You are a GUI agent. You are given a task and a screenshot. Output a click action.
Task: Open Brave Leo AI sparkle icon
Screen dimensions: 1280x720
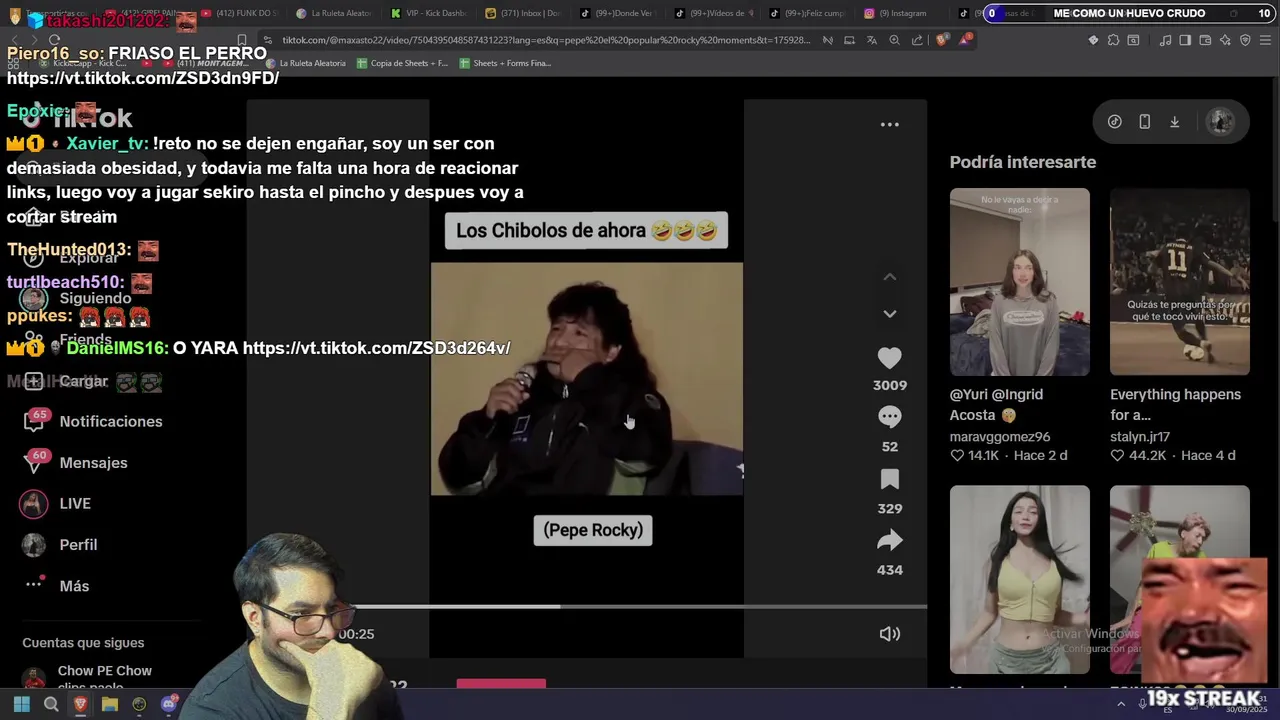[1225, 40]
